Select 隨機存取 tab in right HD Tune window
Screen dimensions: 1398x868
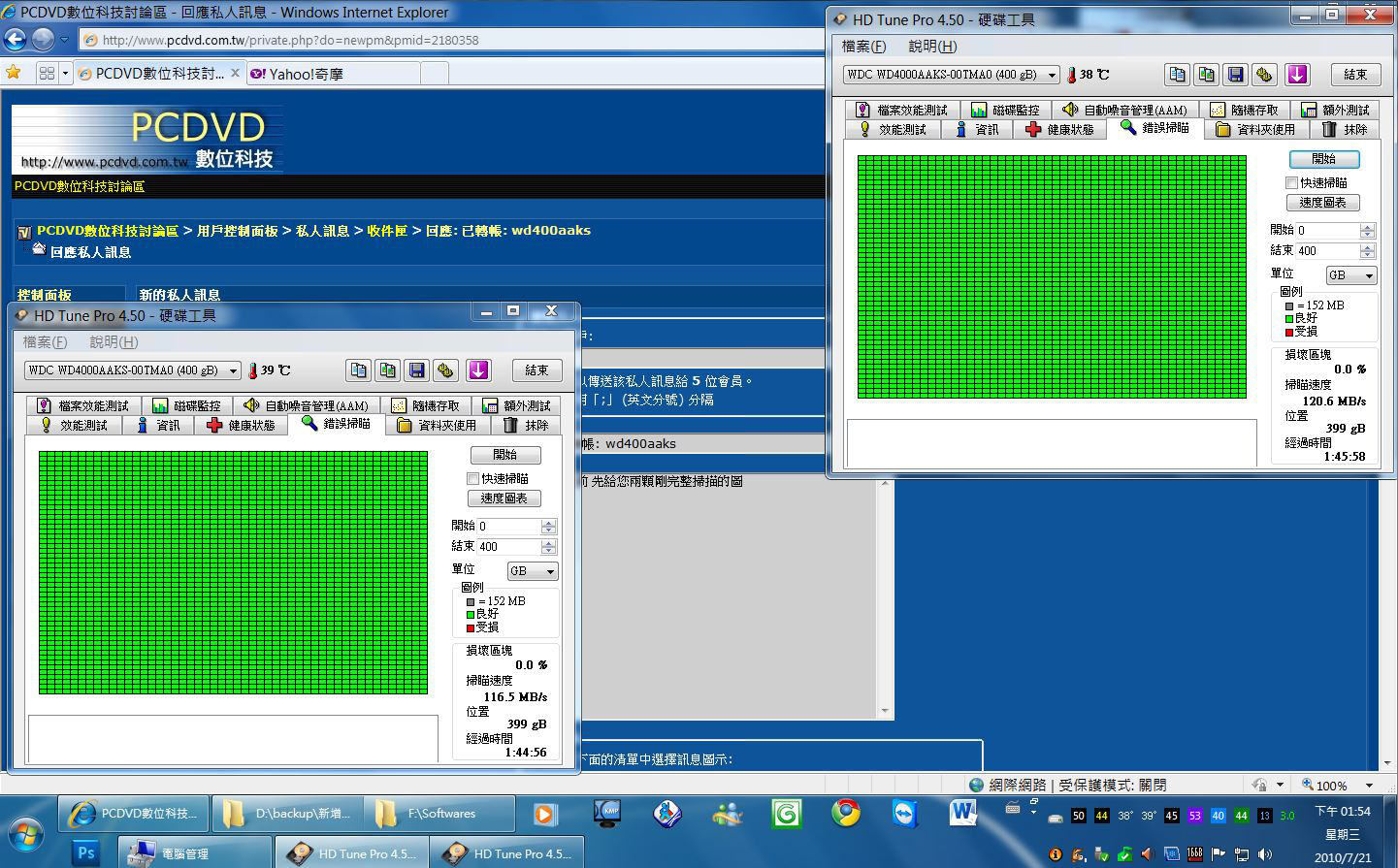1245,110
